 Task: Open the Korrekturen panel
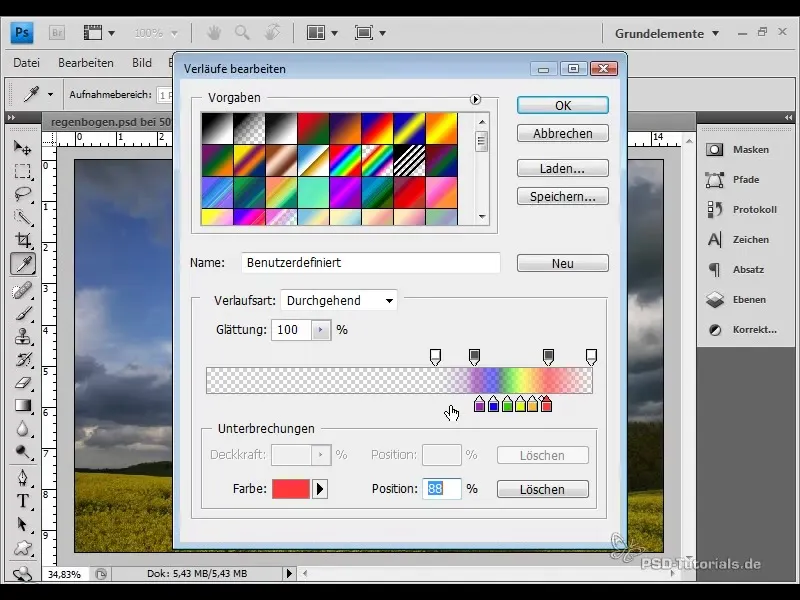click(742, 330)
